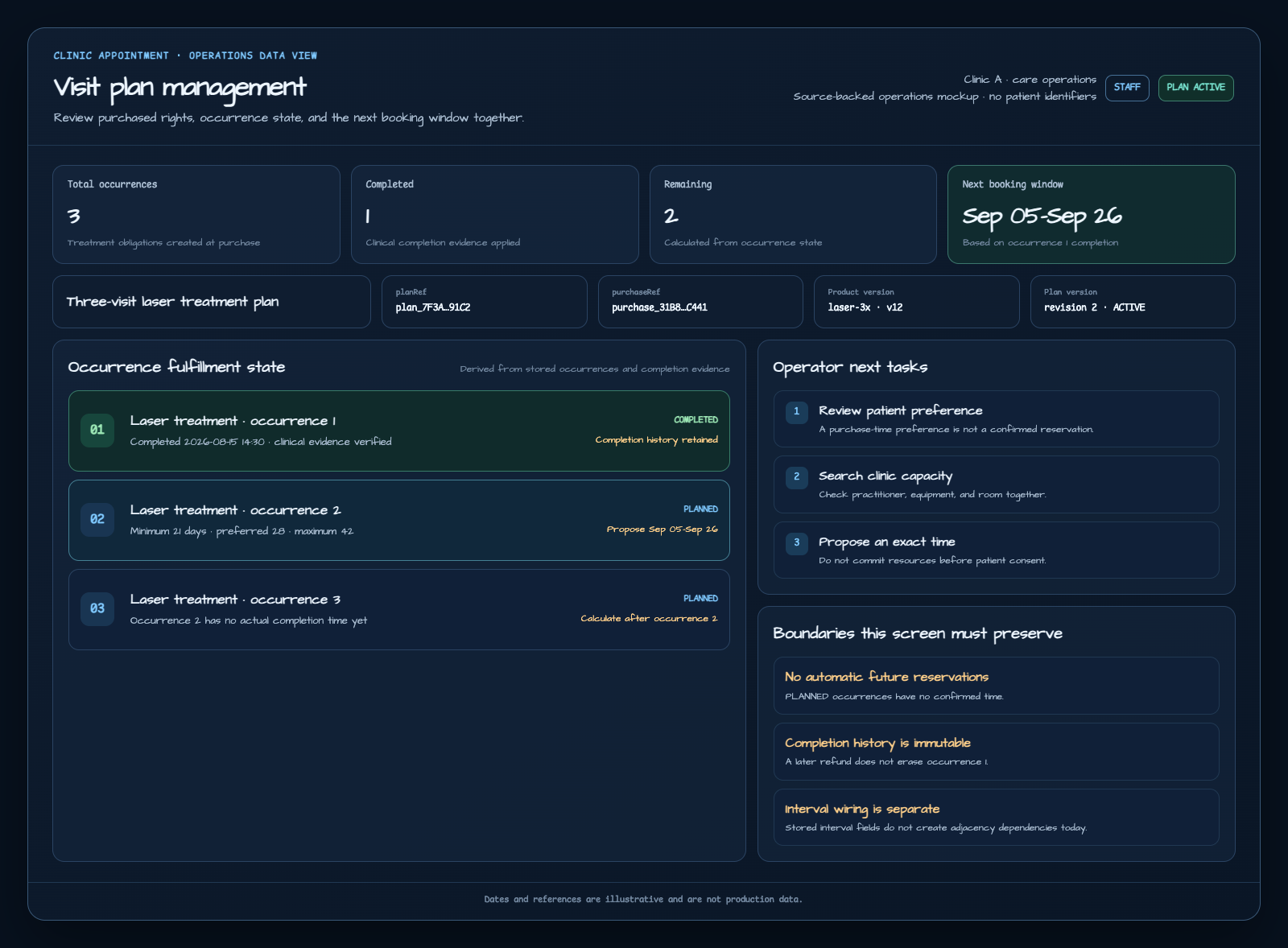This screenshot has width=1288, height=948.
Task: Select plan version "revision 2 · ACTIVE"
Action: point(1094,307)
